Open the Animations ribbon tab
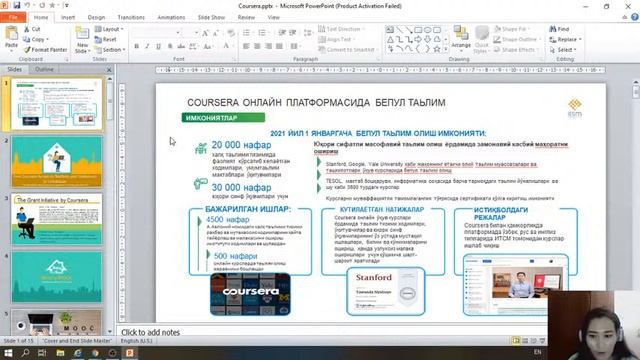Screen dimensions: 640x360 click(x=171, y=17)
